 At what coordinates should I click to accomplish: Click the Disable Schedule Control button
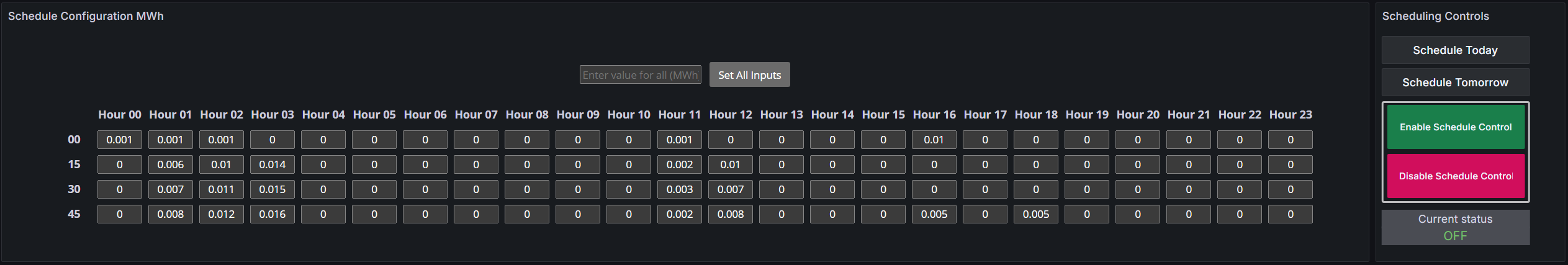click(1456, 176)
